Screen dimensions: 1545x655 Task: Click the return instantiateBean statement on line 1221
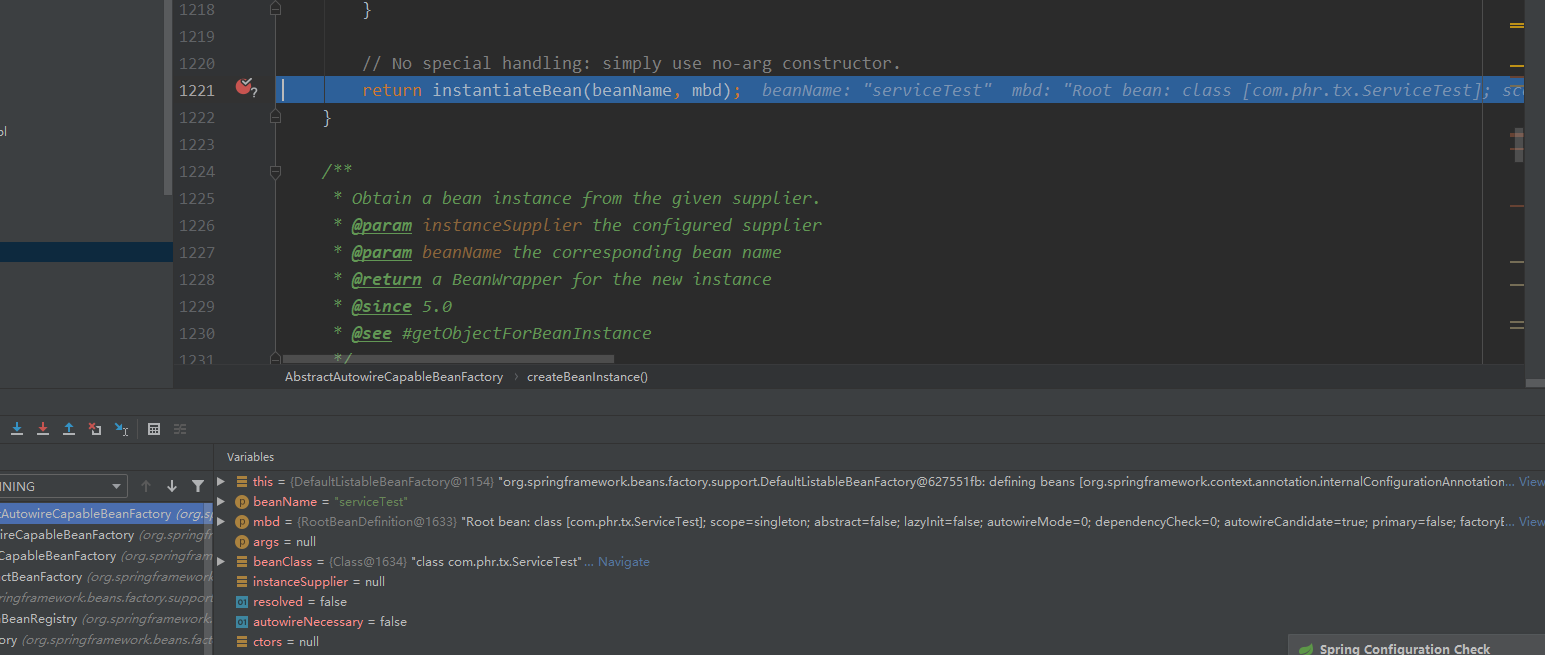pos(552,90)
